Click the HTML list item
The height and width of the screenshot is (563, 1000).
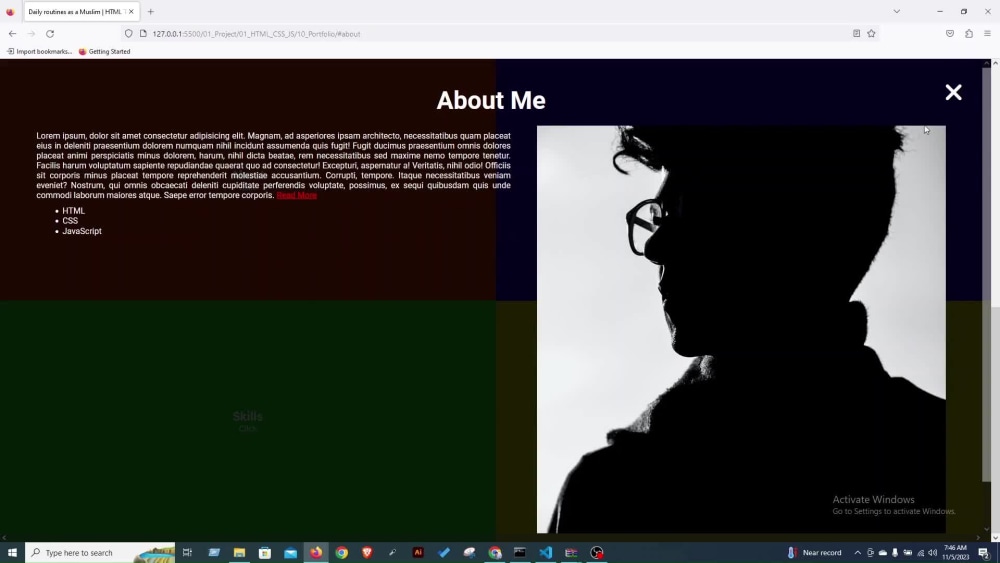point(73,210)
